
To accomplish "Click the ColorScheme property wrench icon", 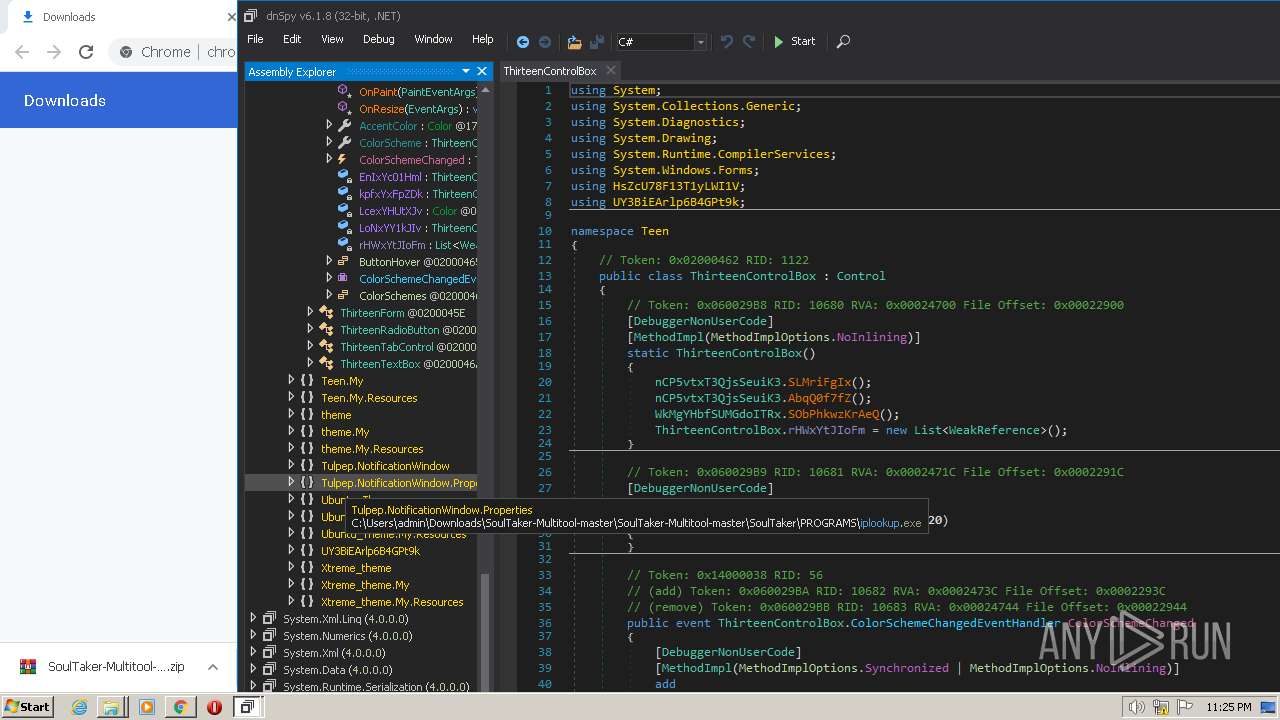I will [344, 143].
